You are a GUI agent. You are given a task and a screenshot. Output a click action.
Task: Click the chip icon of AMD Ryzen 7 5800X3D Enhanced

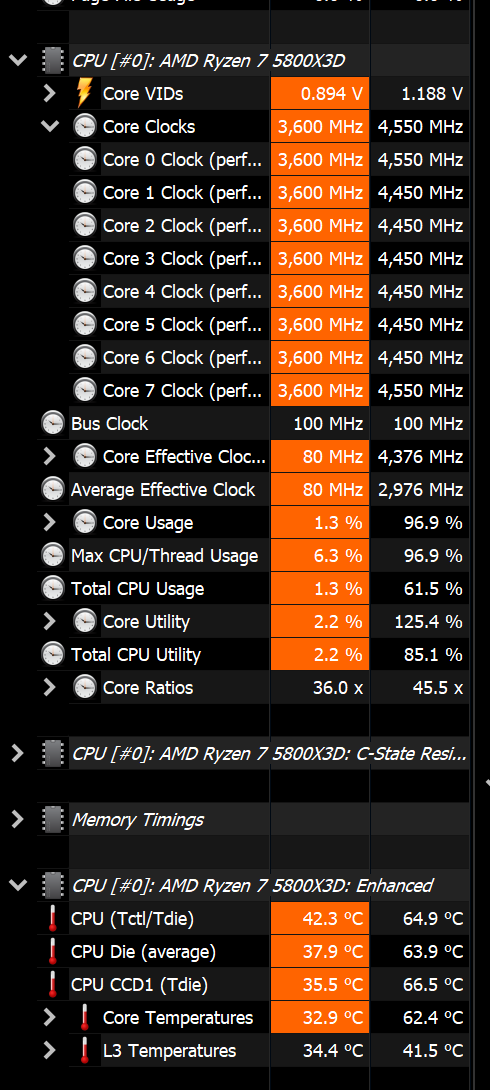(53, 885)
